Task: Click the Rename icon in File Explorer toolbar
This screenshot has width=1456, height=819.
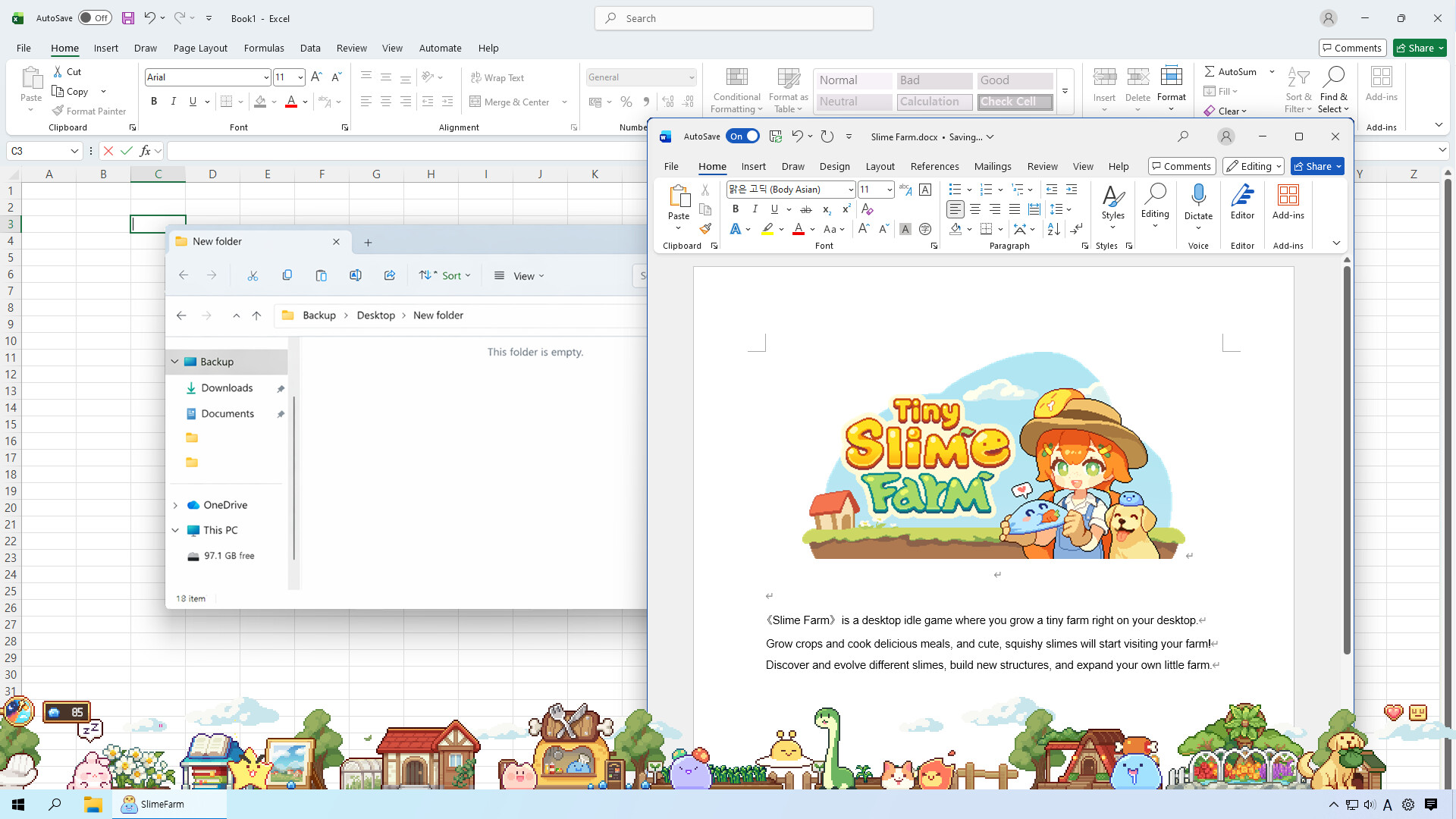Action: click(x=355, y=275)
